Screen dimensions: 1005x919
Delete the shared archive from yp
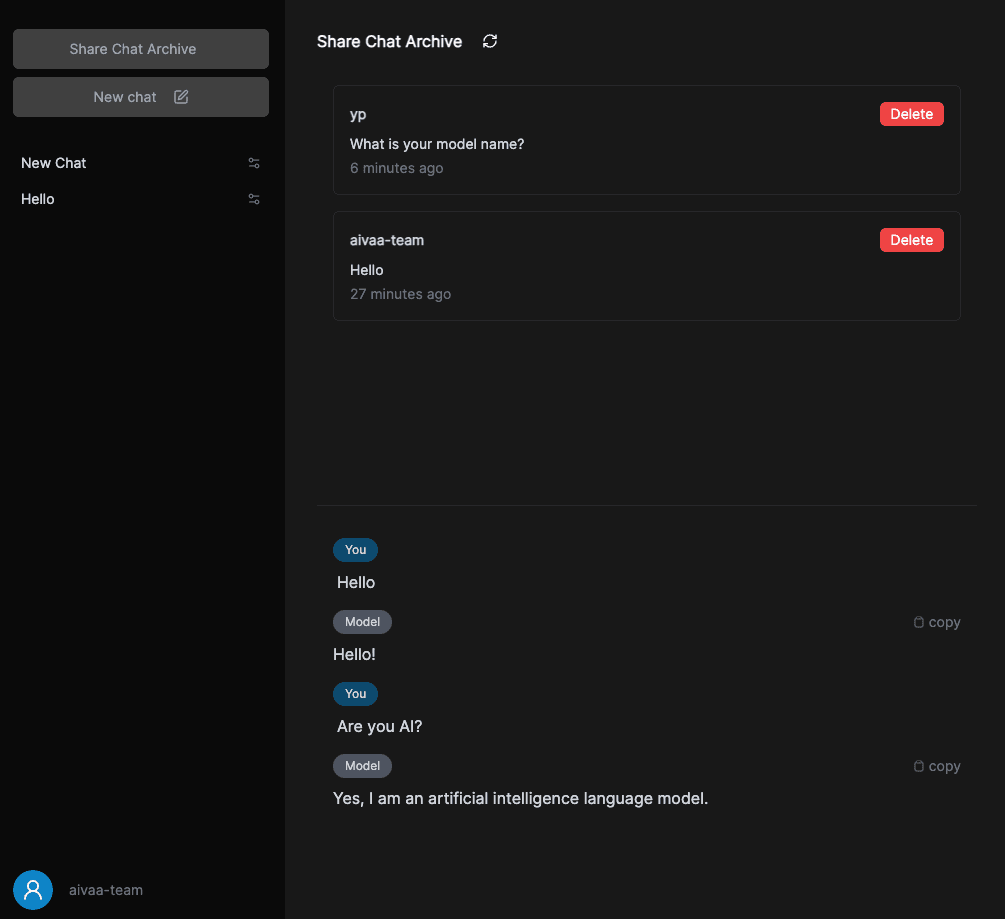911,113
